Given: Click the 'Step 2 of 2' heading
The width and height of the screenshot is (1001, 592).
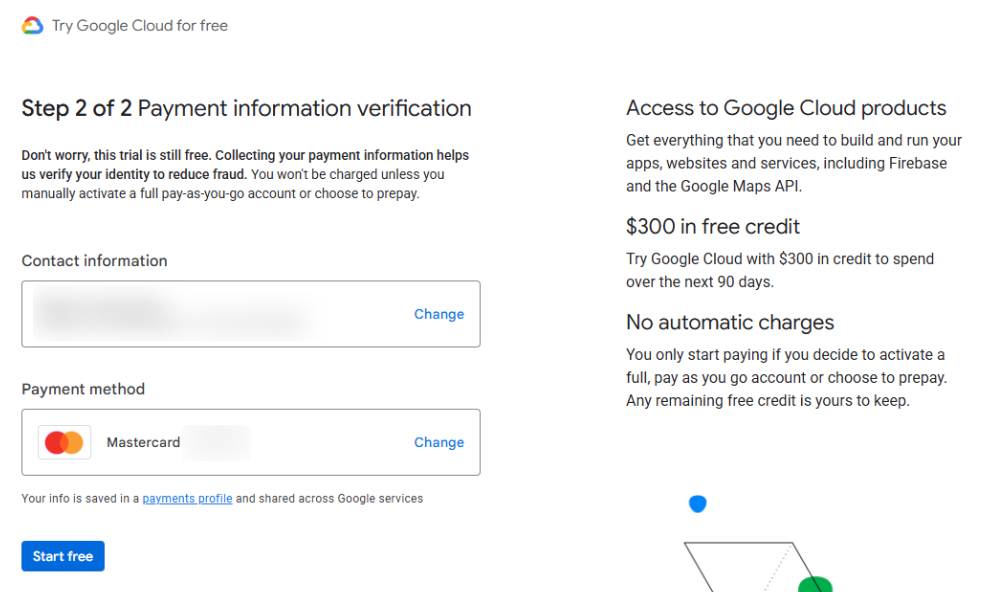Looking at the screenshot, I should point(76,108).
